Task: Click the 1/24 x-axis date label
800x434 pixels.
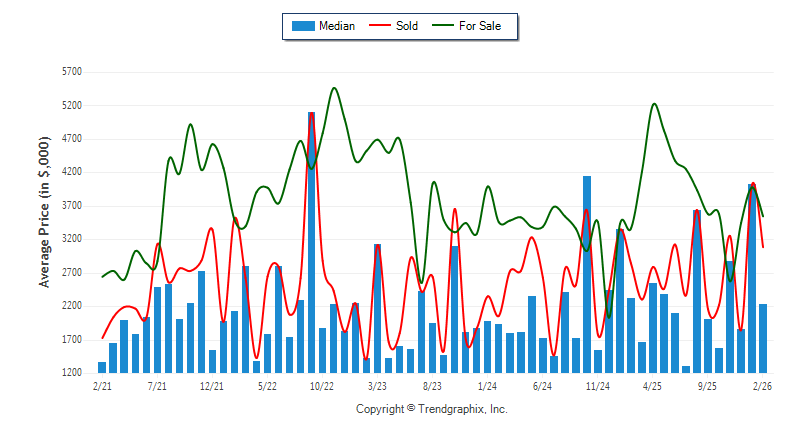Action: [487, 386]
